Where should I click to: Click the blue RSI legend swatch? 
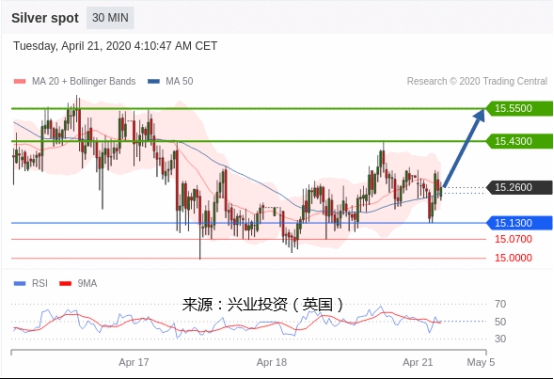(19, 283)
